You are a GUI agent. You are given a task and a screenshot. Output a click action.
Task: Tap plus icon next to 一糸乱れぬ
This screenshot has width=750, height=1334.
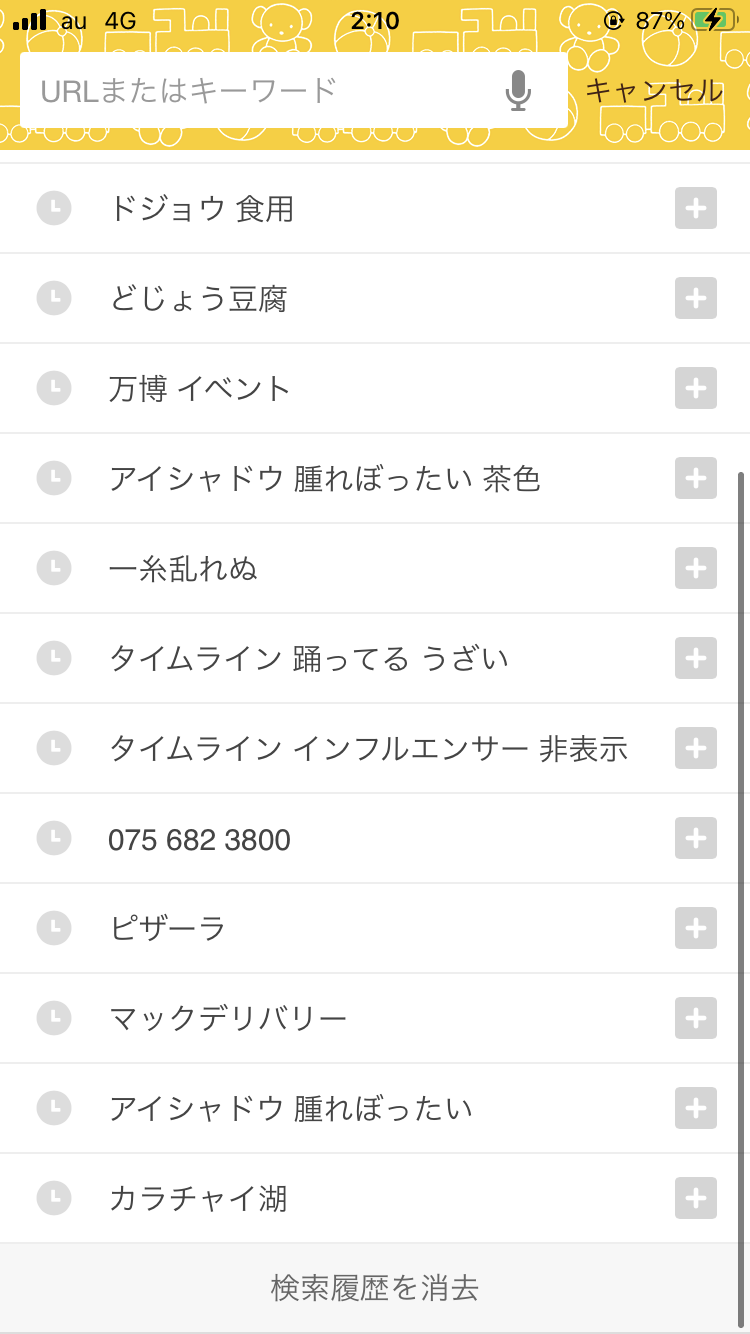click(696, 568)
